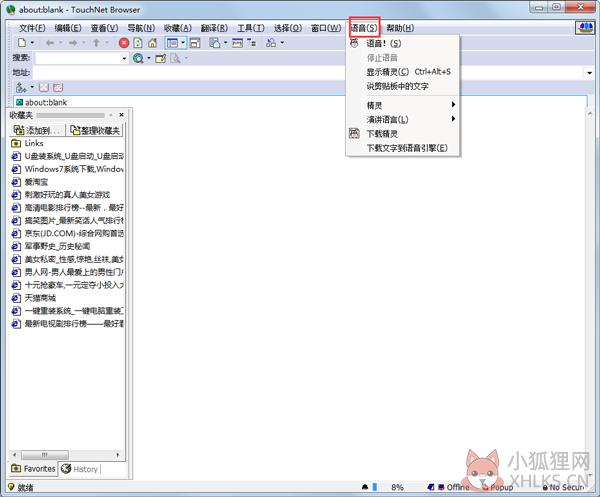This screenshot has width=600, height=497.
Task: Click the globe search icon
Action: [138, 58]
